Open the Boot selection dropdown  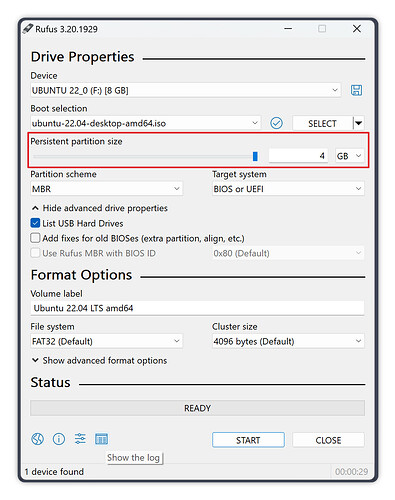(x=145, y=123)
